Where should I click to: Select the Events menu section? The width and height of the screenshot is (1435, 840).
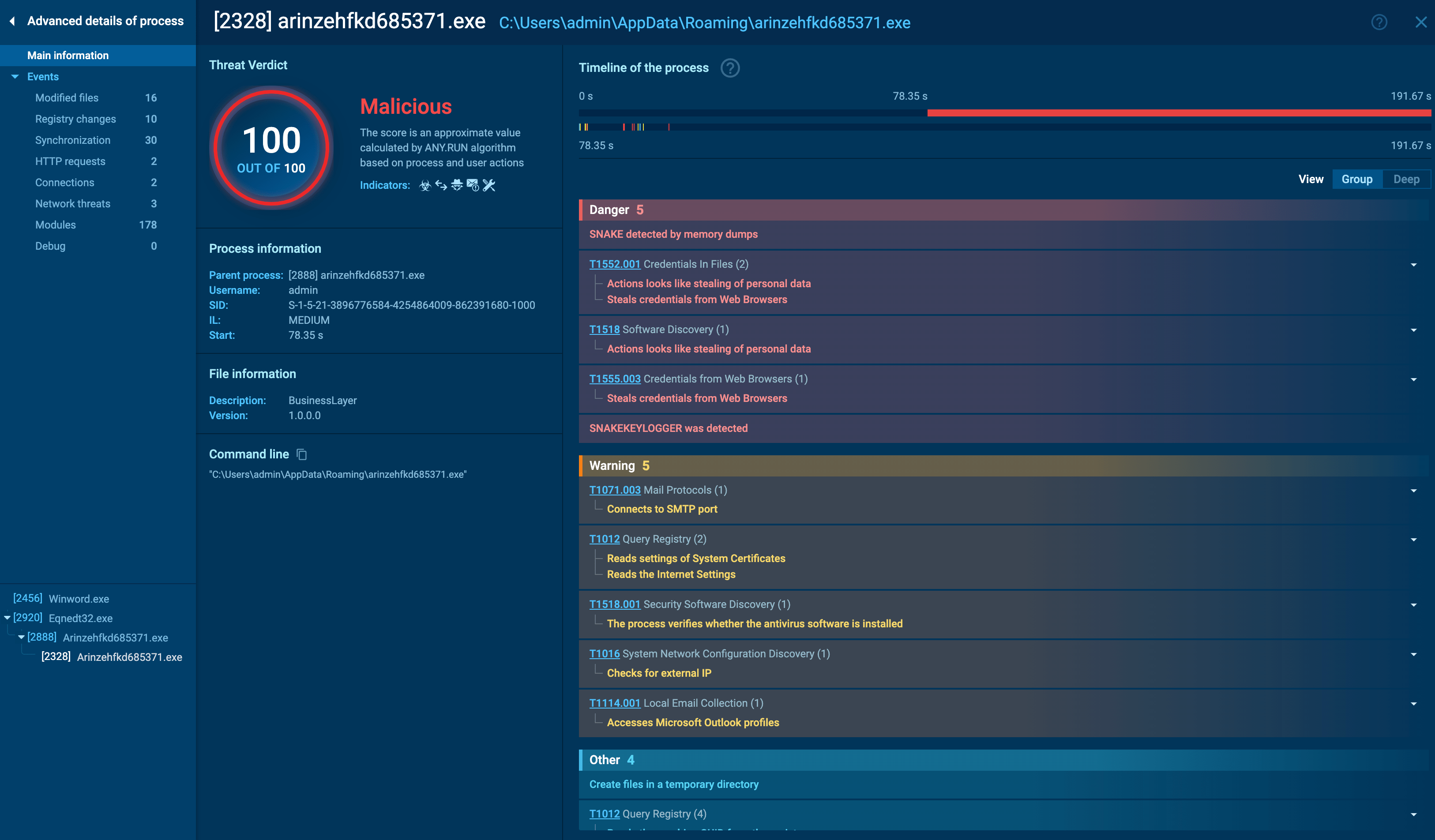tap(43, 76)
